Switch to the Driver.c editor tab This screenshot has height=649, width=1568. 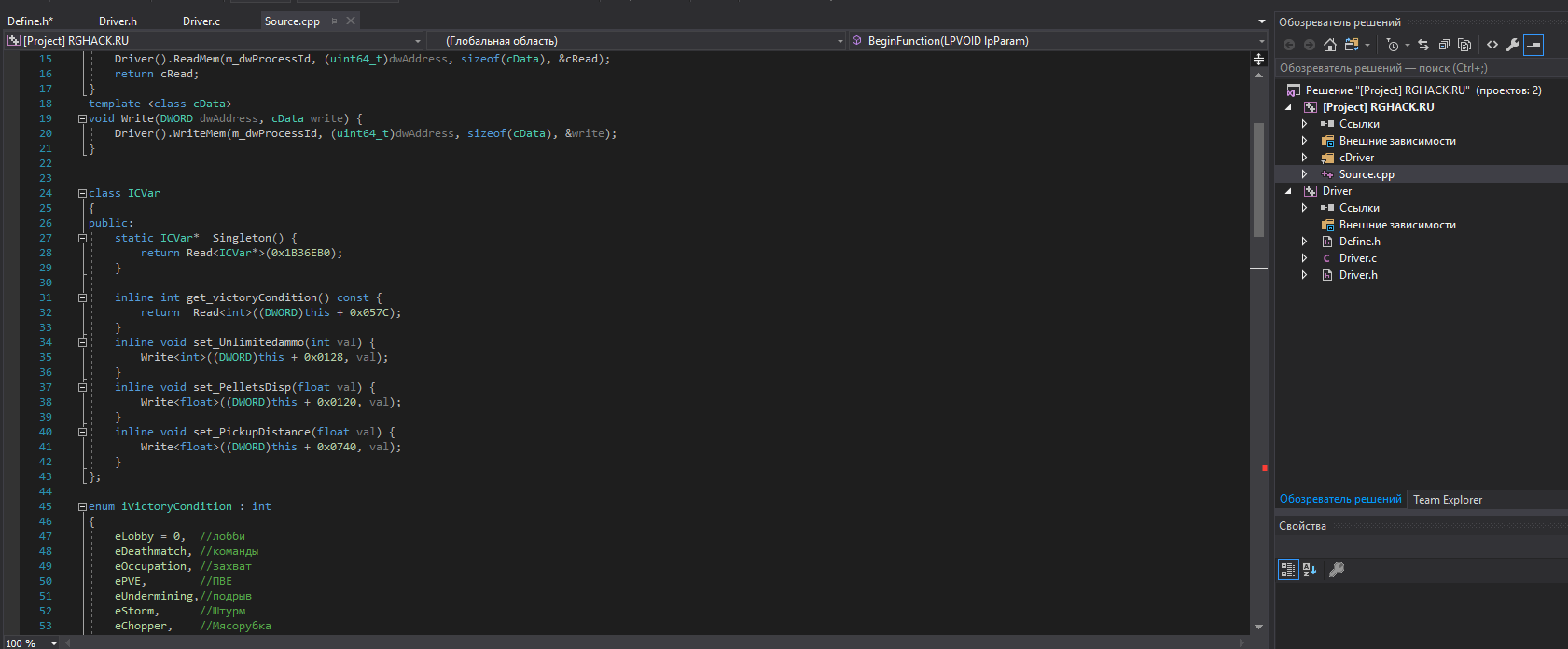(x=201, y=21)
